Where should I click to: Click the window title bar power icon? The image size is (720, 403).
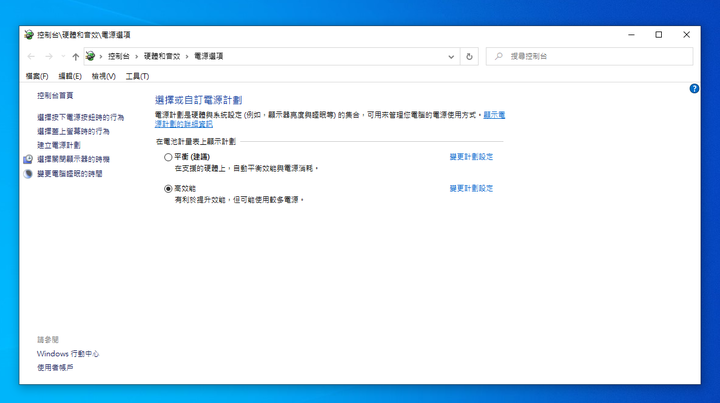click(x=29, y=34)
